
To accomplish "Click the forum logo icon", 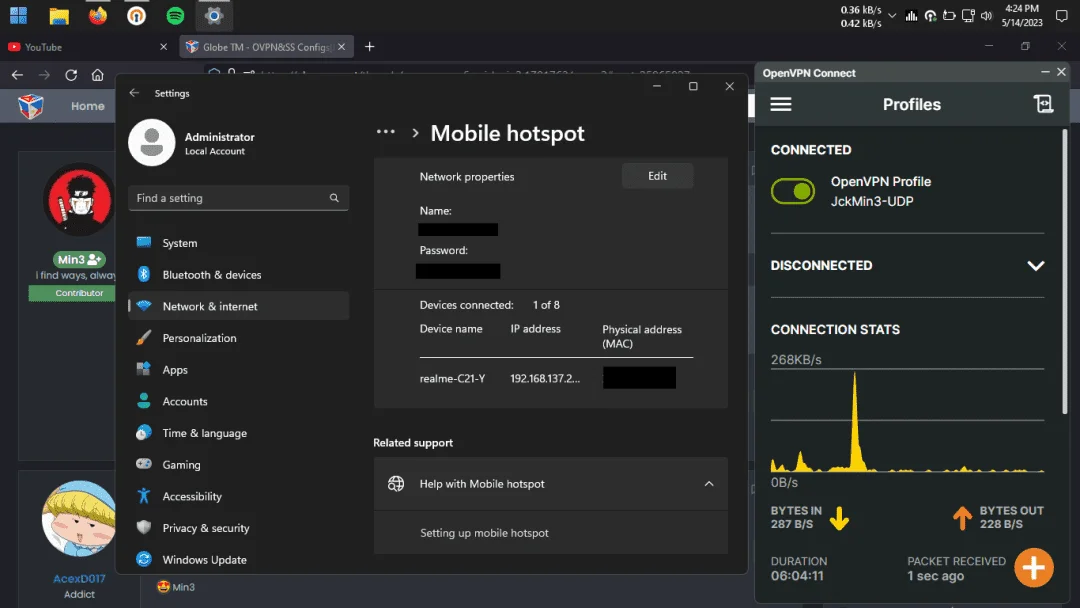I will tap(30, 106).
